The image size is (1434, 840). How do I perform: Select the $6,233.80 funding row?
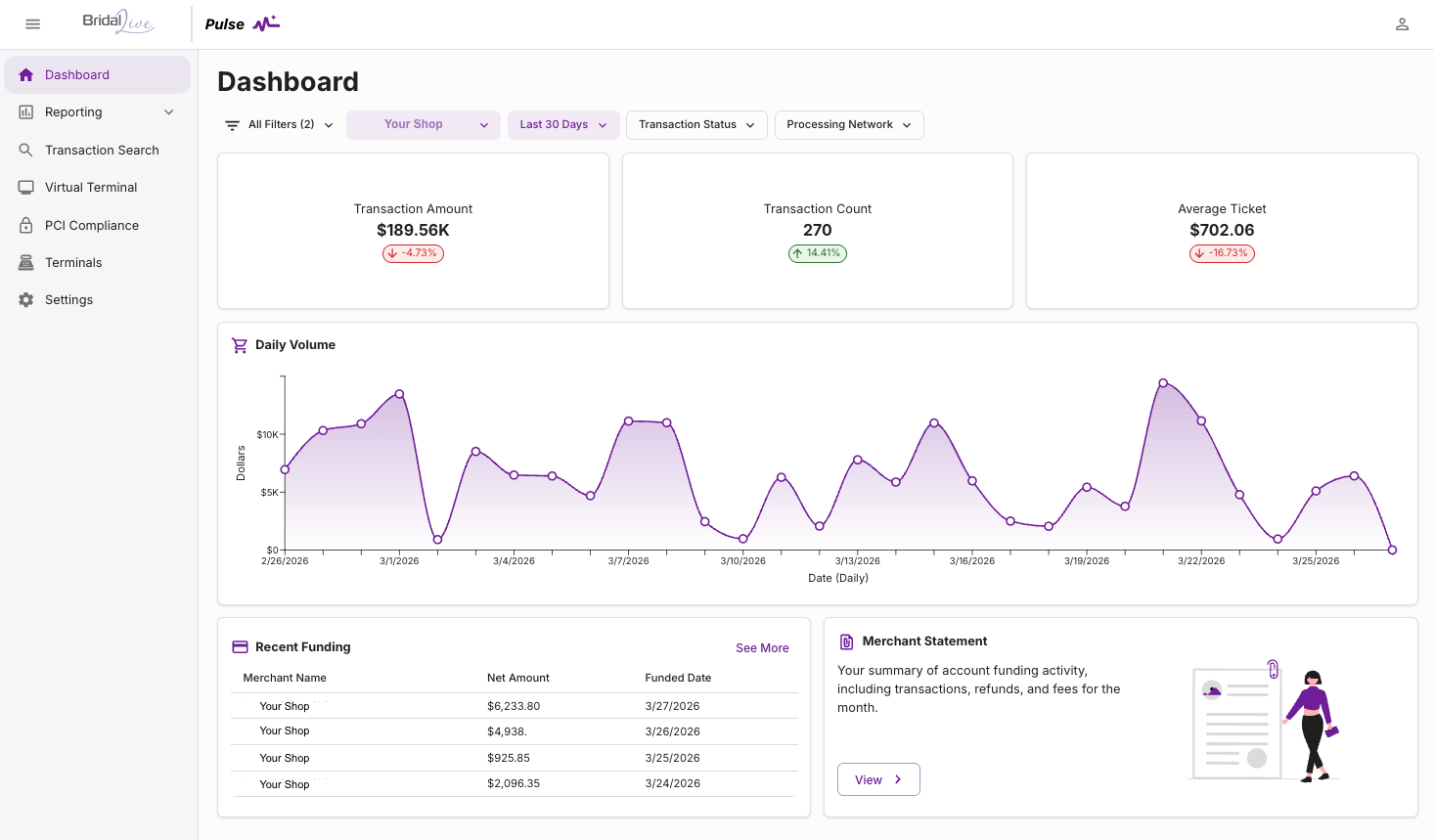pyautogui.click(x=514, y=706)
